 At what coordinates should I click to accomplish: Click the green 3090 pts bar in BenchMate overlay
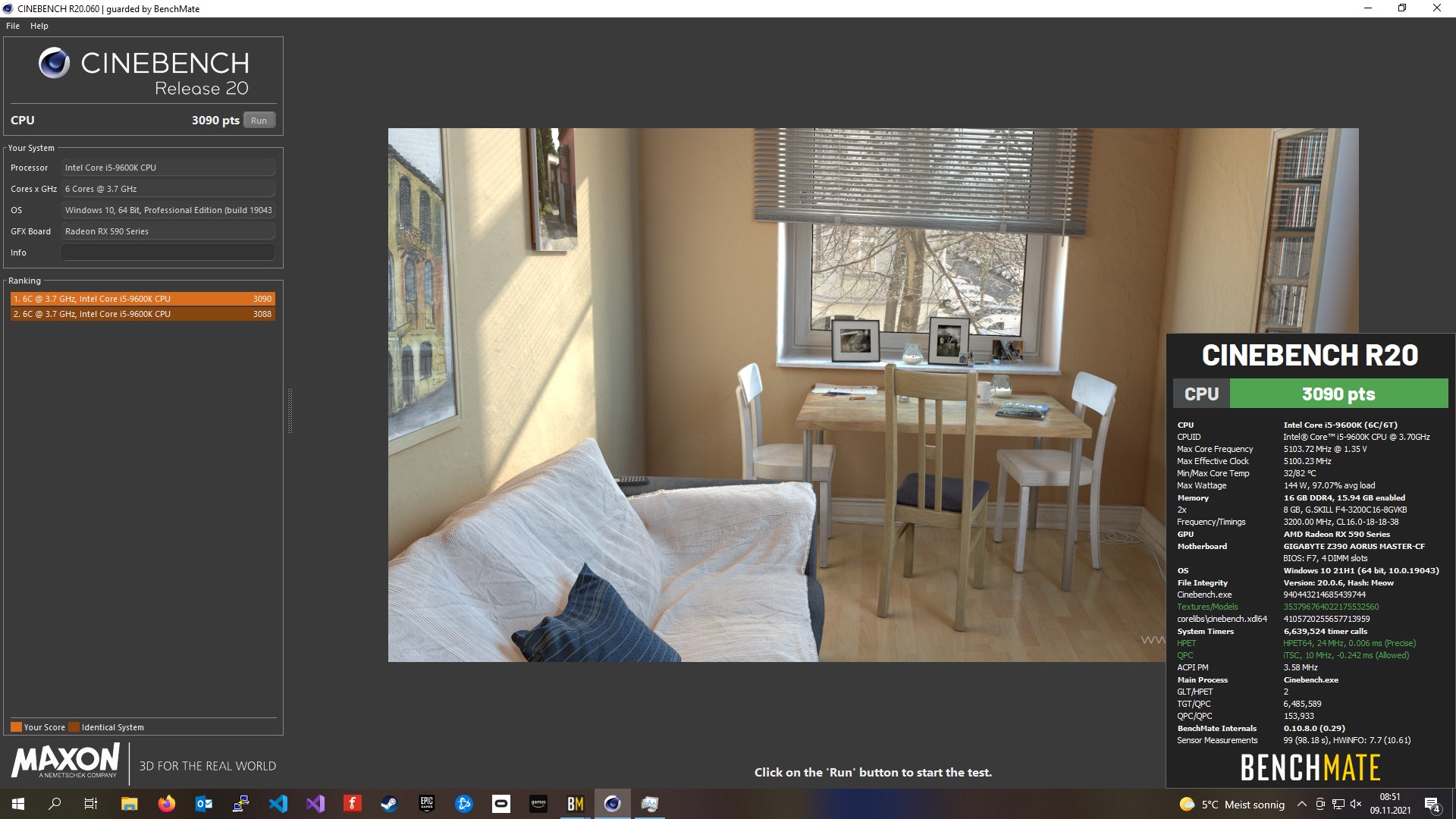point(1338,394)
